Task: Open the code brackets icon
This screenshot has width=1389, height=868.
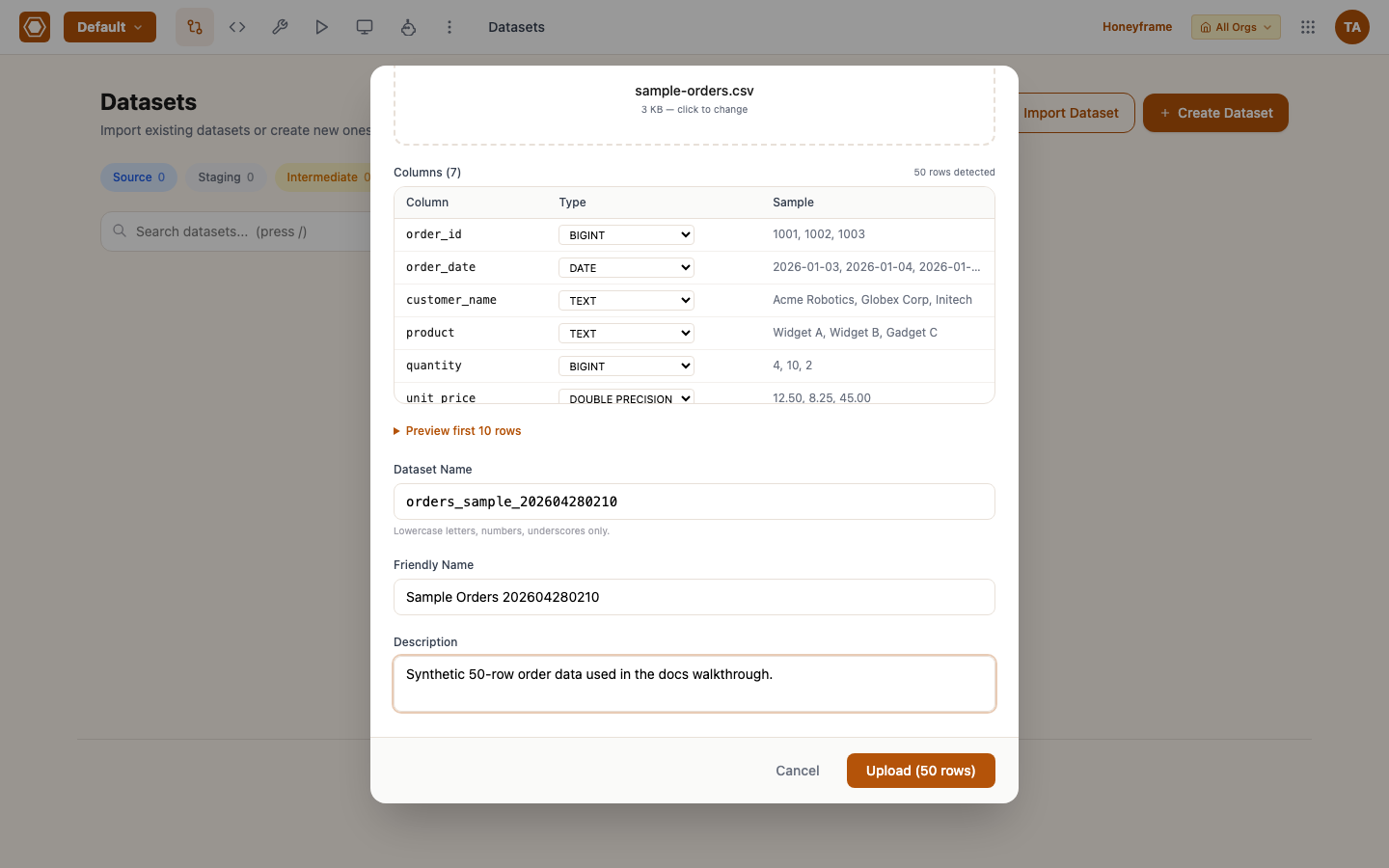Action: pyautogui.click(x=237, y=27)
